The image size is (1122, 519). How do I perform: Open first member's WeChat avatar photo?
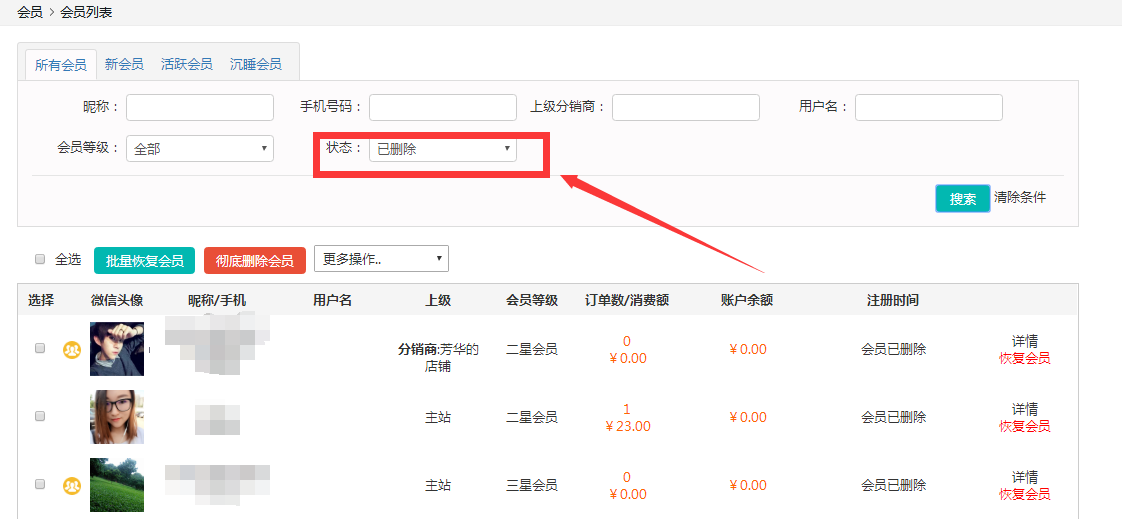117,349
